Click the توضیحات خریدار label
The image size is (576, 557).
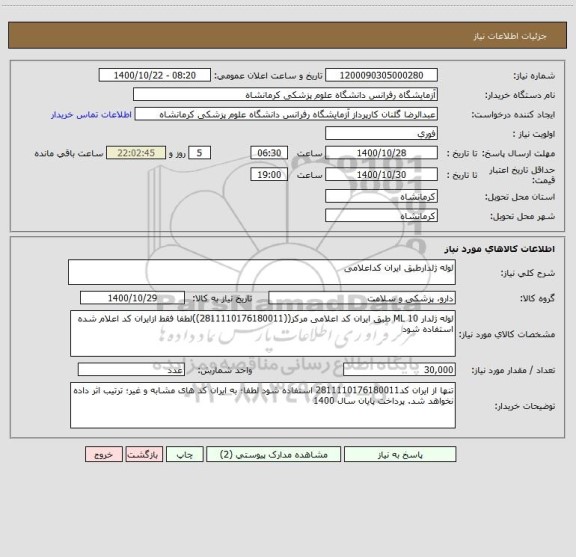point(525,406)
